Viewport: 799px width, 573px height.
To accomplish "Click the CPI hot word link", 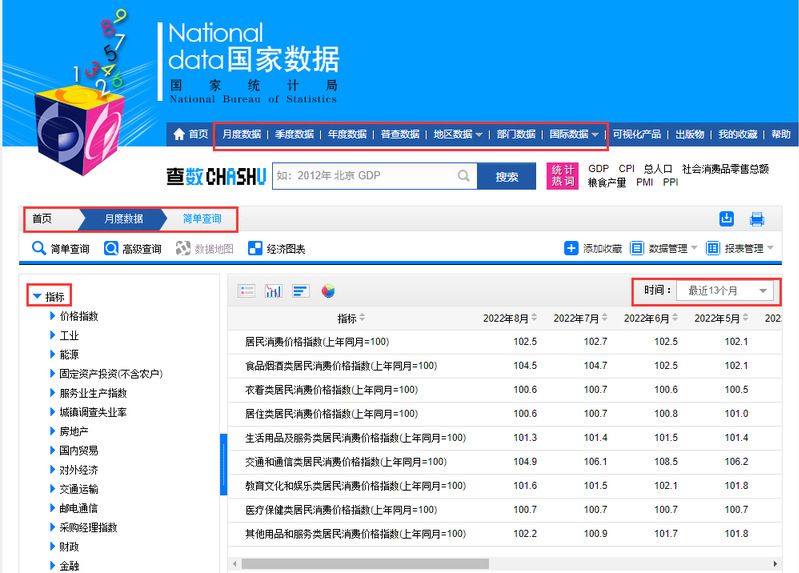I will tap(626, 169).
